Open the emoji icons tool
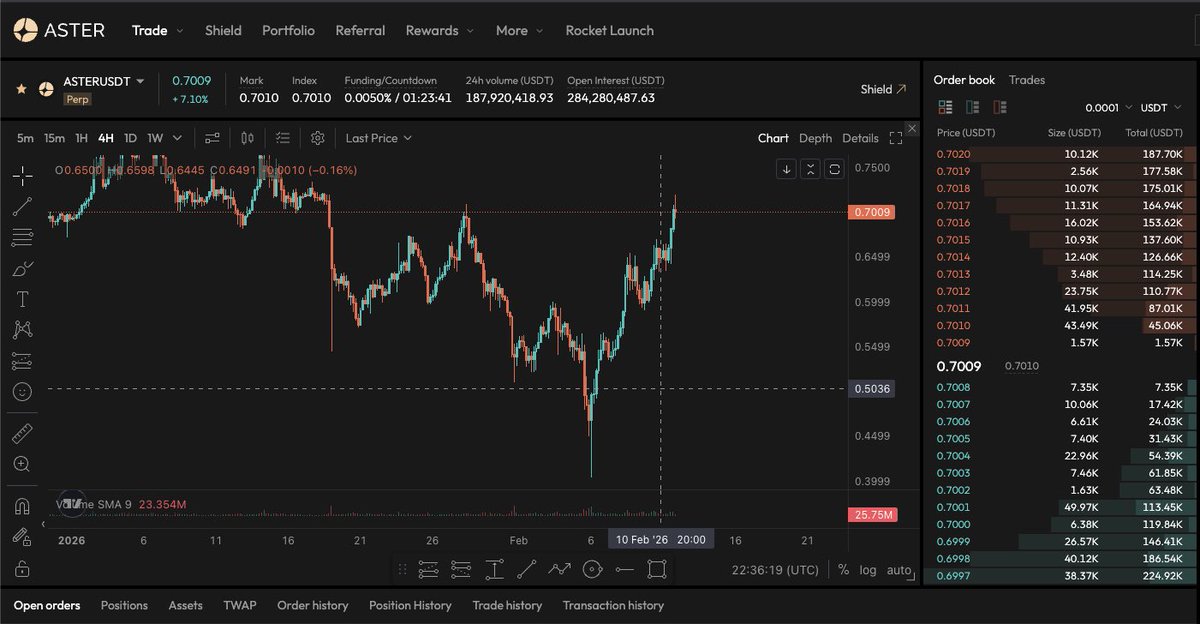This screenshot has width=1200, height=624. click(x=22, y=392)
